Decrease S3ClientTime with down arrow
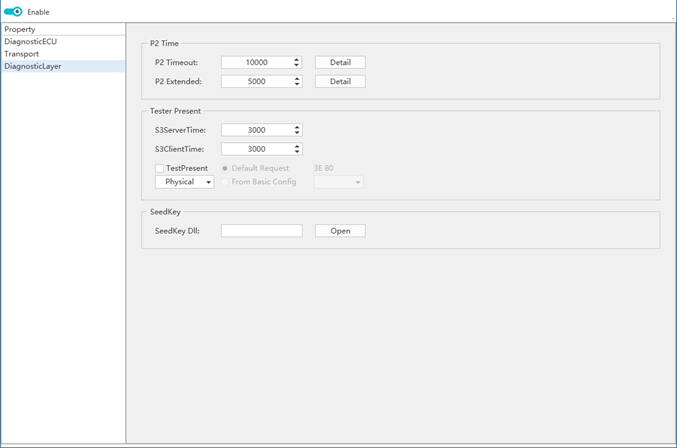677x448 pixels. point(296,152)
